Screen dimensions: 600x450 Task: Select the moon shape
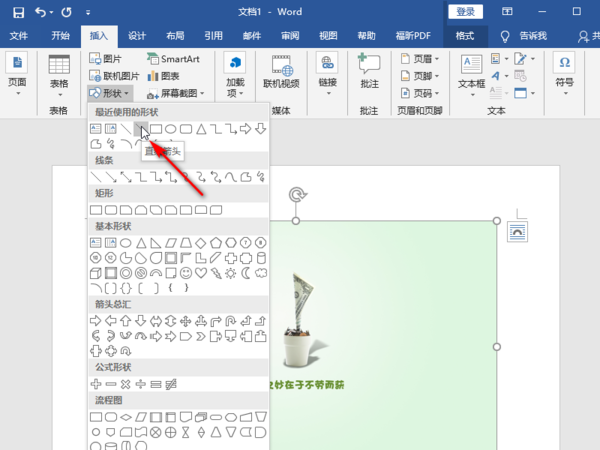[246, 273]
